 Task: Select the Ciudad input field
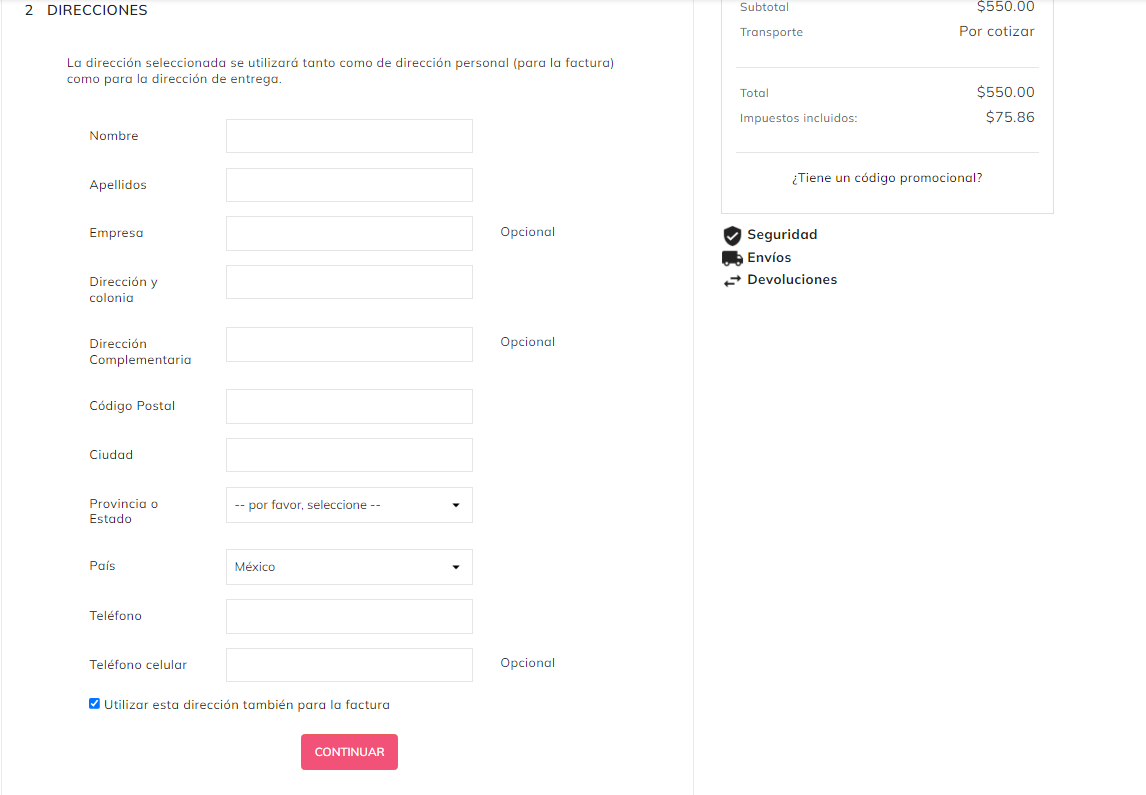pyautogui.click(x=349, y=455)
